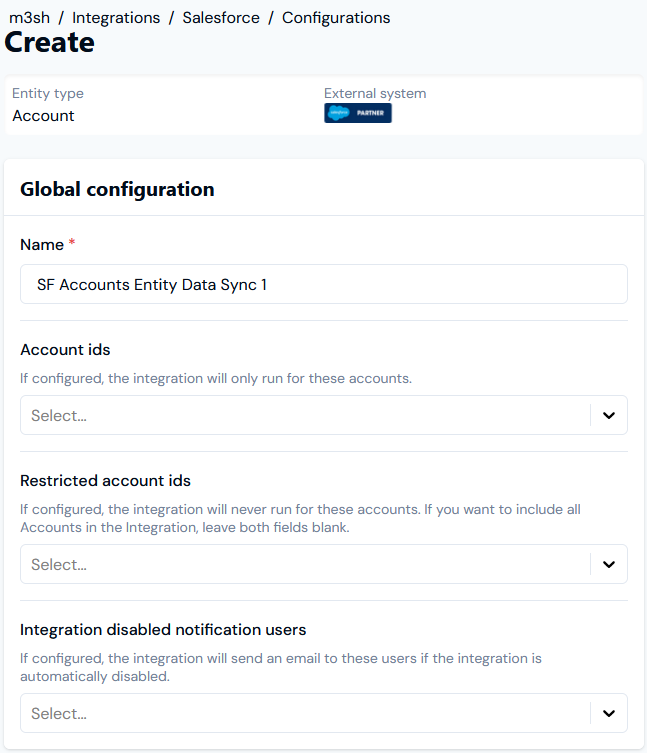Expand notification users dropdown chevron

coord(609,713)
